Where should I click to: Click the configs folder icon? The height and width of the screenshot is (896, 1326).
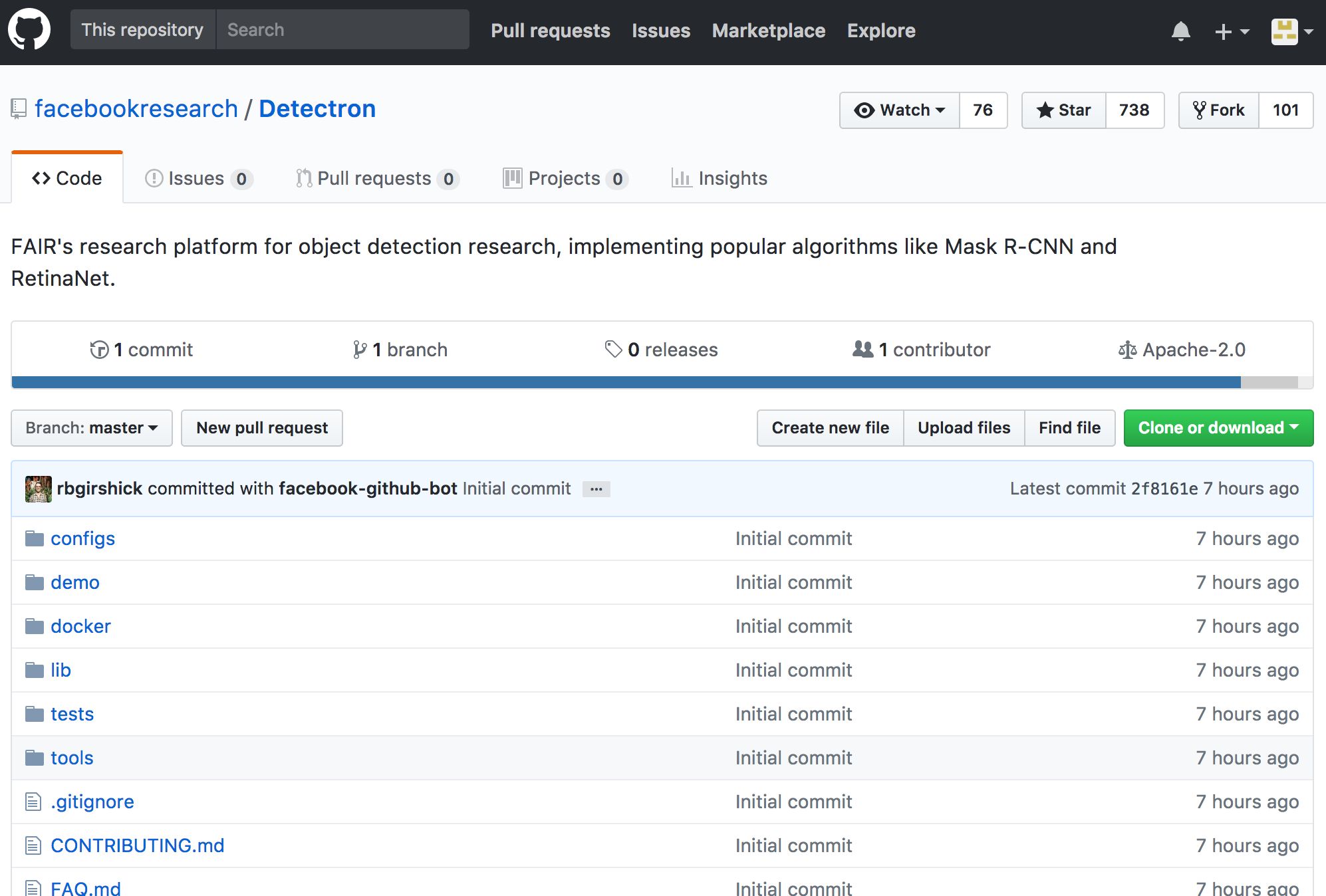(34, 538)
